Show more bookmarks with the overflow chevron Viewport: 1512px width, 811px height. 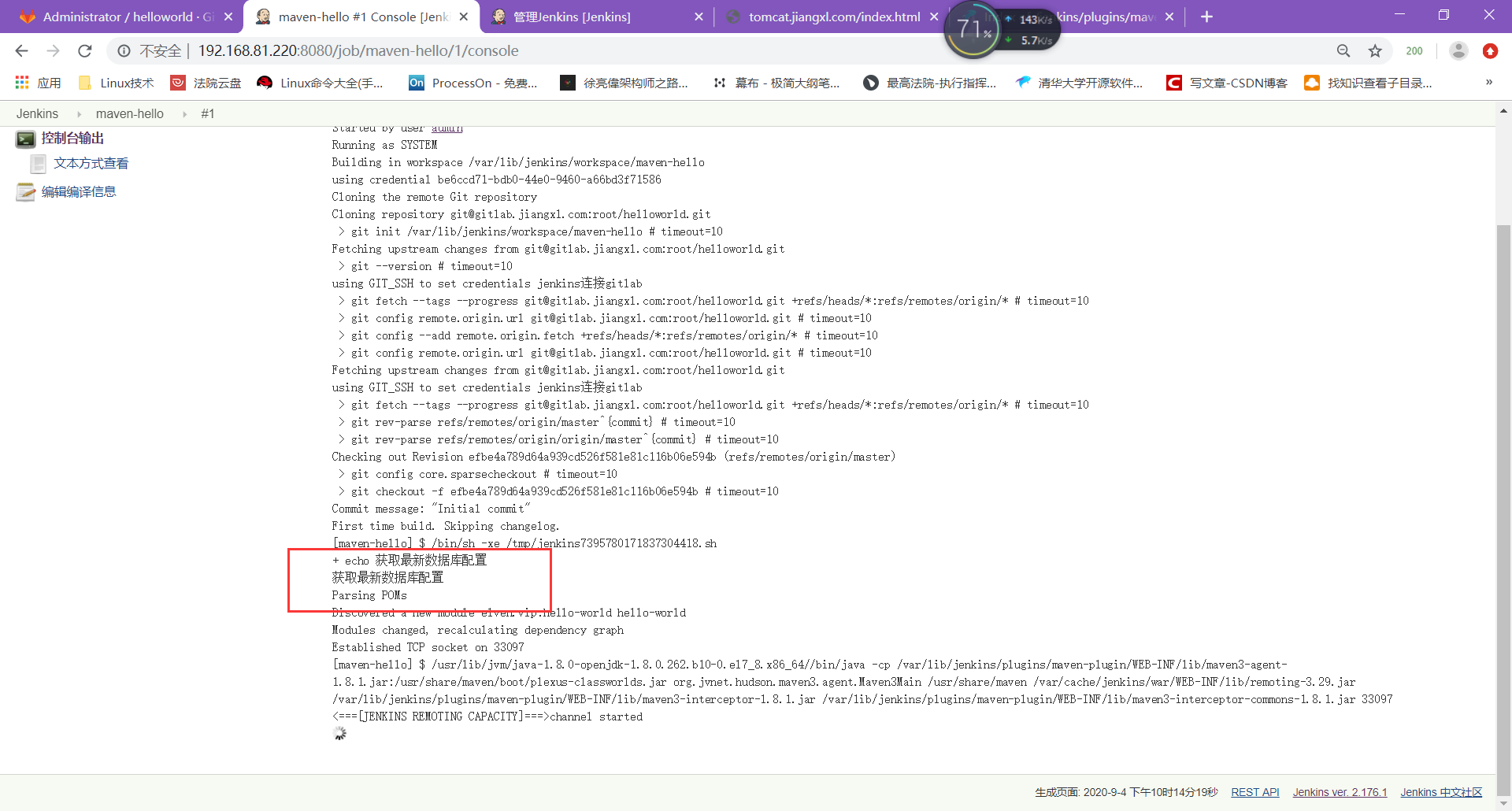point(1488,83)
